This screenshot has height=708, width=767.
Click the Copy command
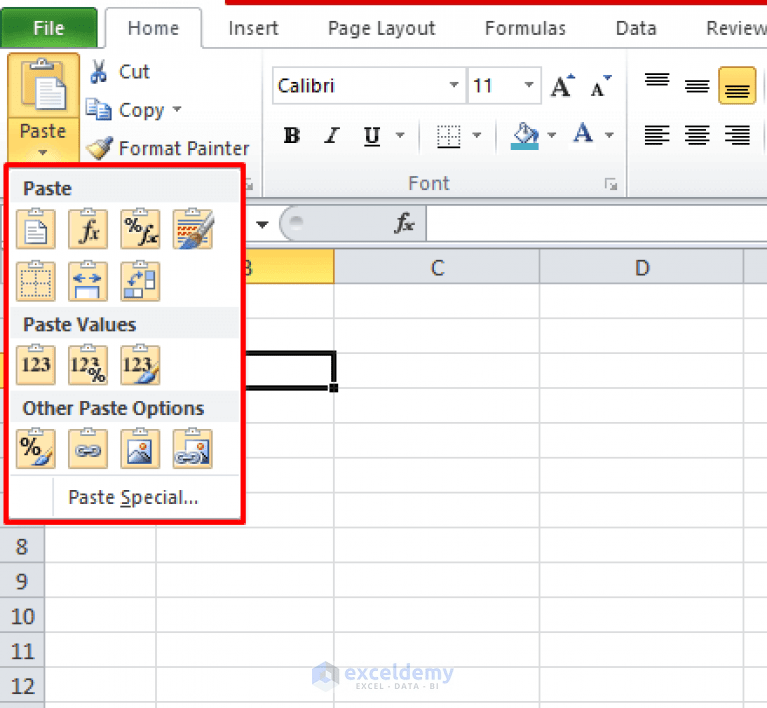tap(126, 110)
